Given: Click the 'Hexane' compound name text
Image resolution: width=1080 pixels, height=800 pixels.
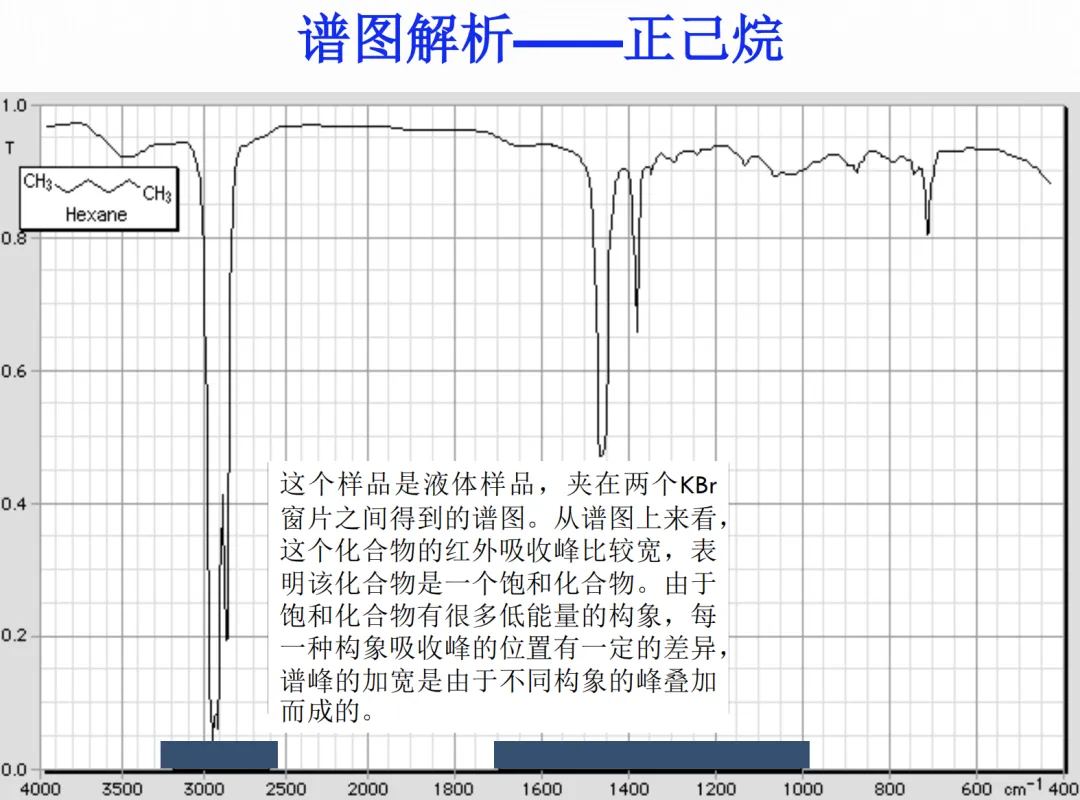Looking at the screenshot, I should coord(96,215).
